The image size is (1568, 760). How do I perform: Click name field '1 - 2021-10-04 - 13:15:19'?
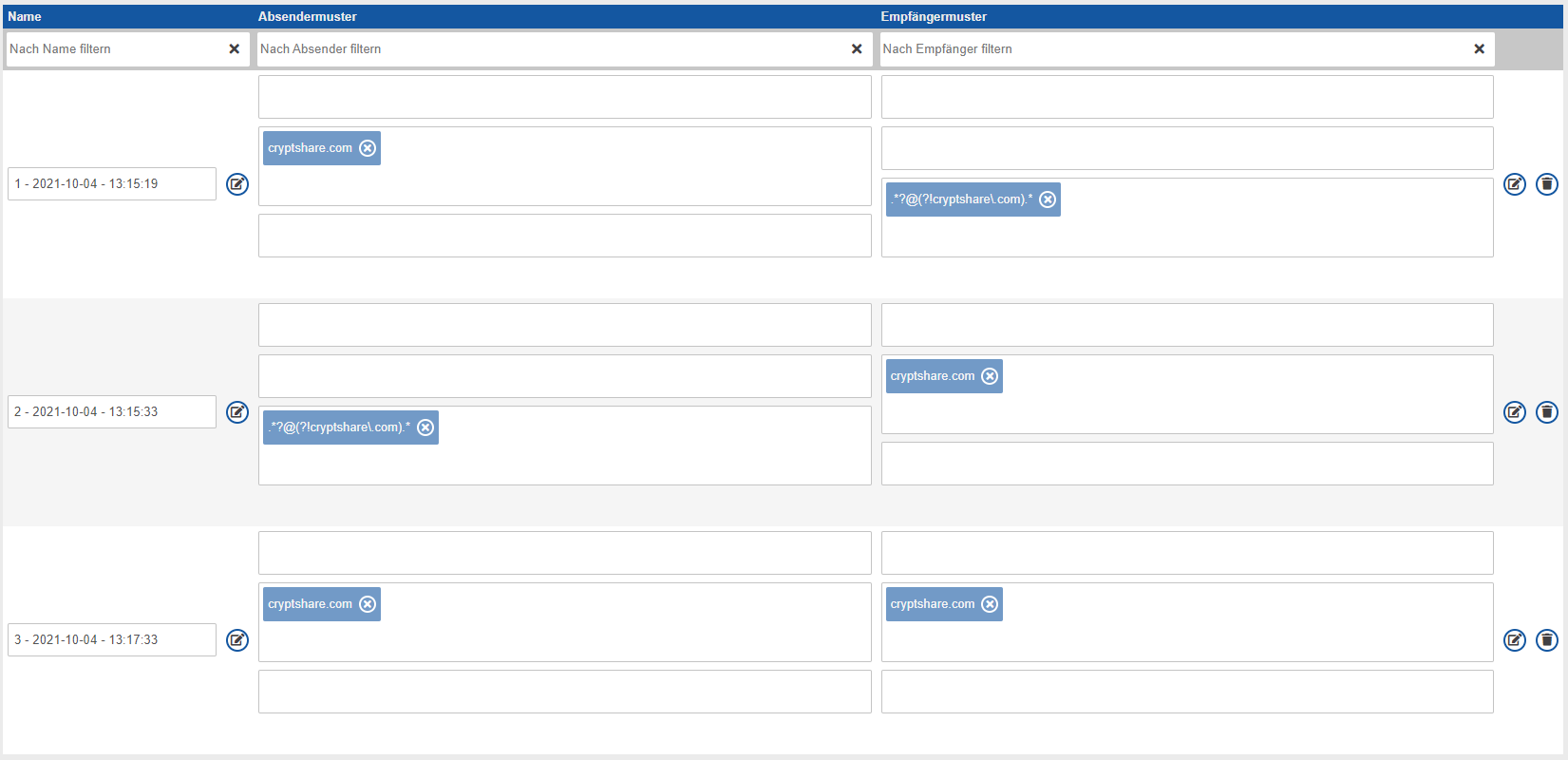click(112, 184)
